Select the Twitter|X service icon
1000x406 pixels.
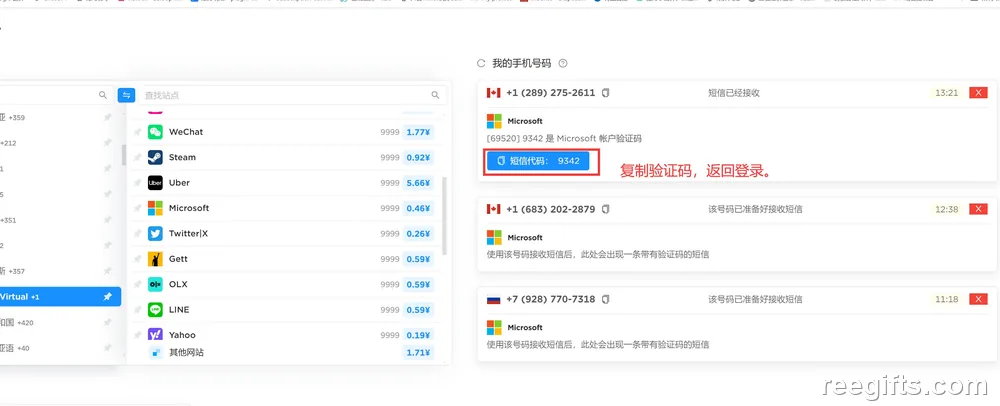click(x=155, y=234)
